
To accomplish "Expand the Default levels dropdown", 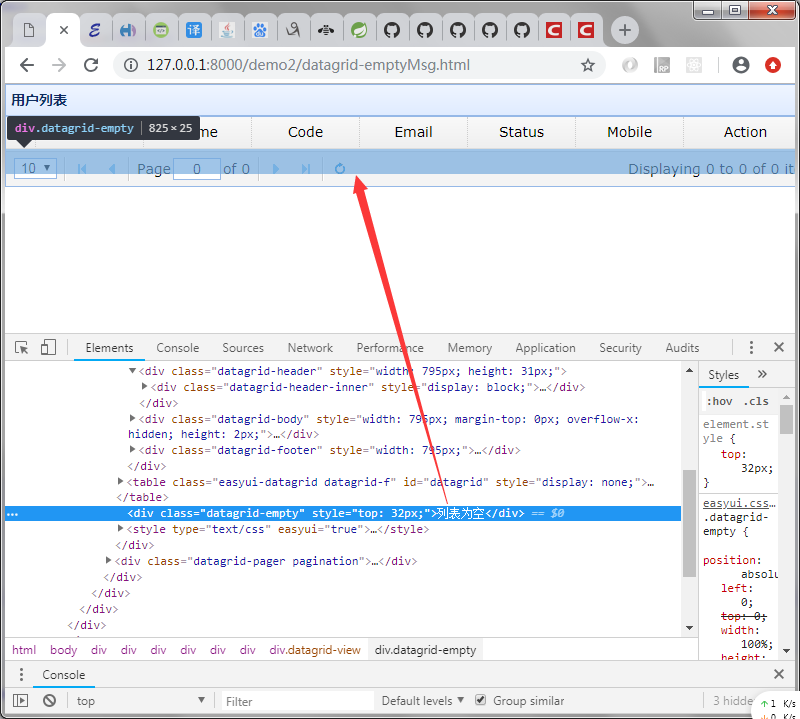I will tap(422, 701).
